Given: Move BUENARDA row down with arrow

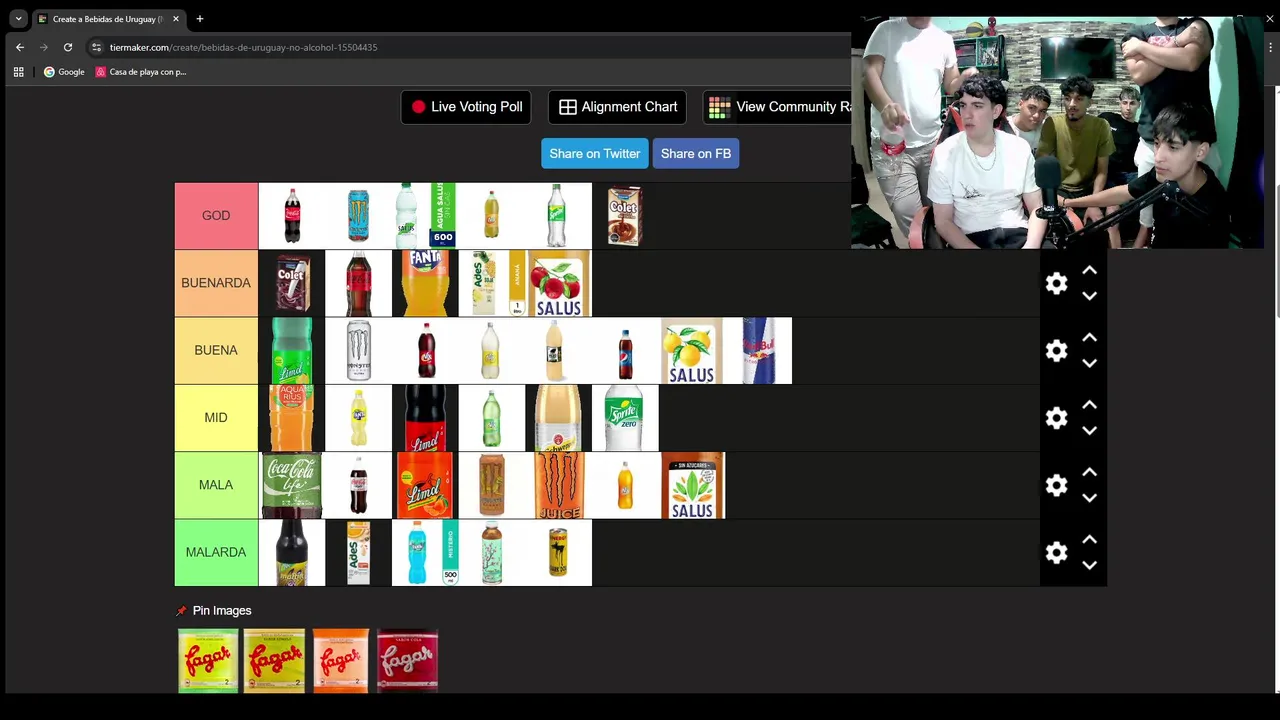Looking at the screenshot, I should [1090, 296].
